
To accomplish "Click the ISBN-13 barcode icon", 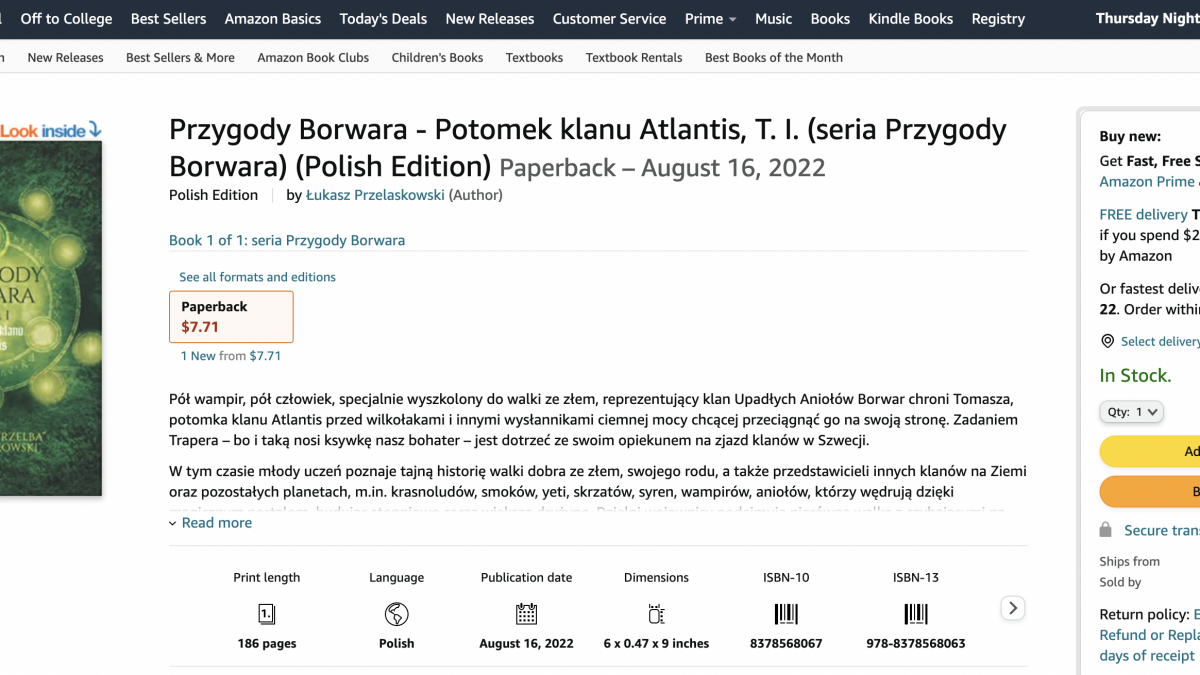I will 915,614.
